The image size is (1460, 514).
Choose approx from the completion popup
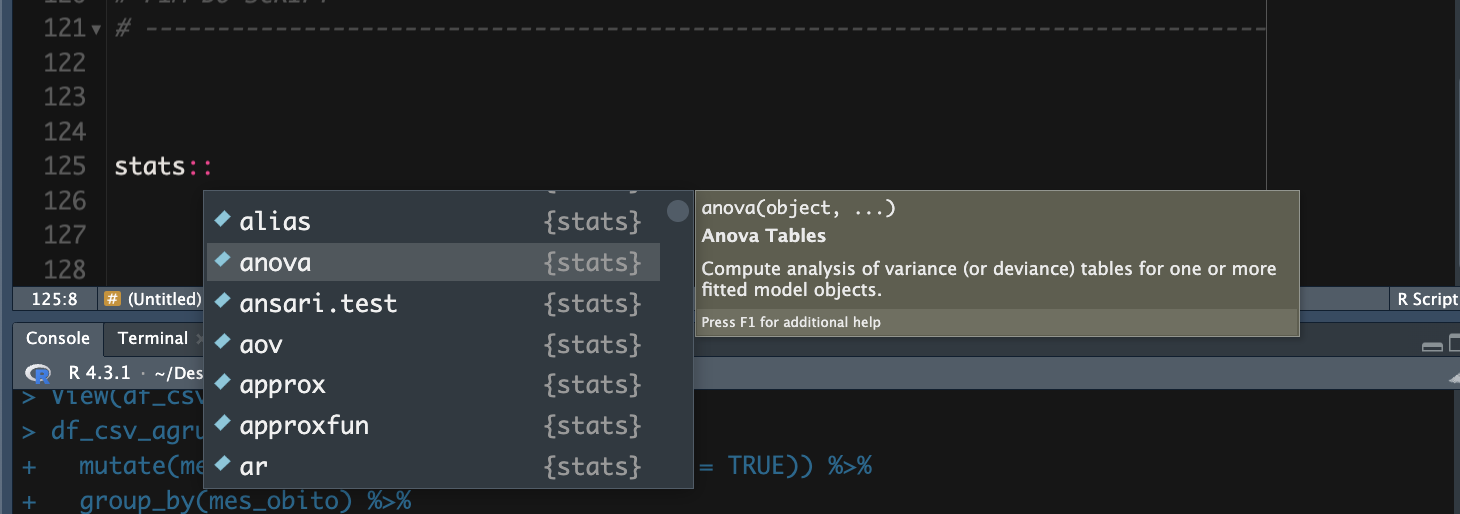pyautogui.click(x=282, y=385)
